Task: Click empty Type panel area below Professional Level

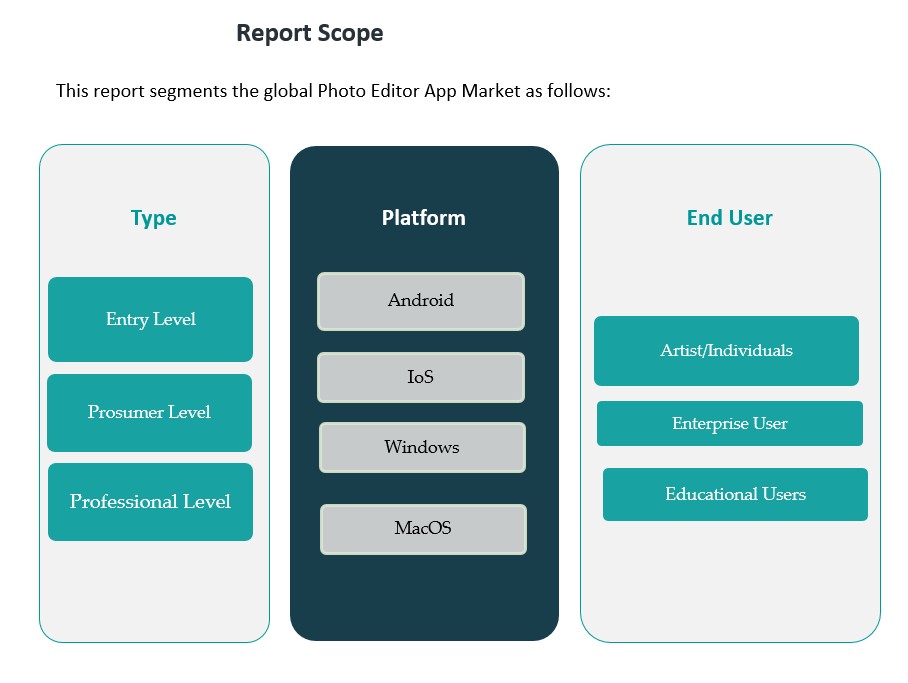Action: click(154, 590)
